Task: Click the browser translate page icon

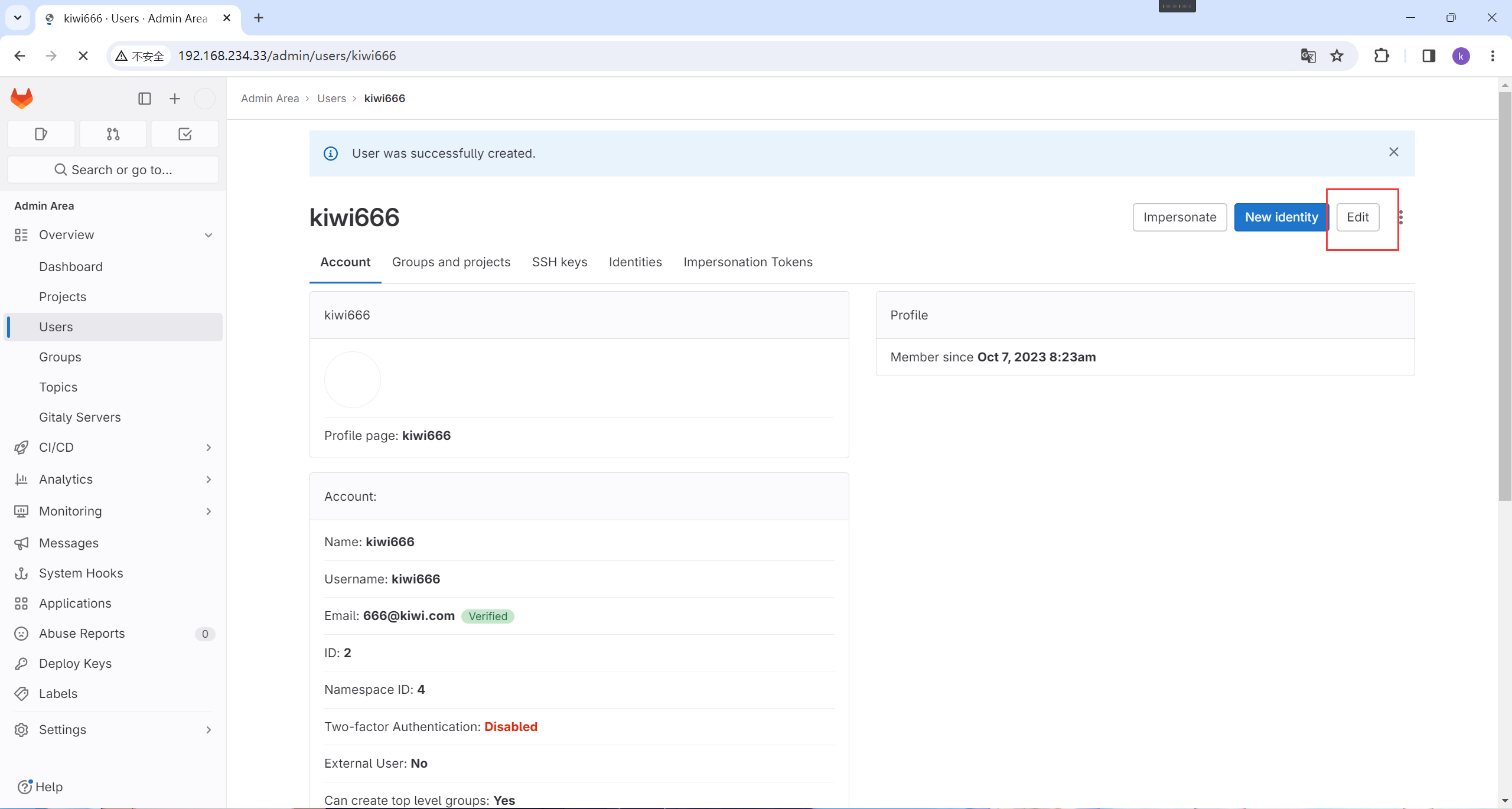Action: click(x=1308, y=56)
